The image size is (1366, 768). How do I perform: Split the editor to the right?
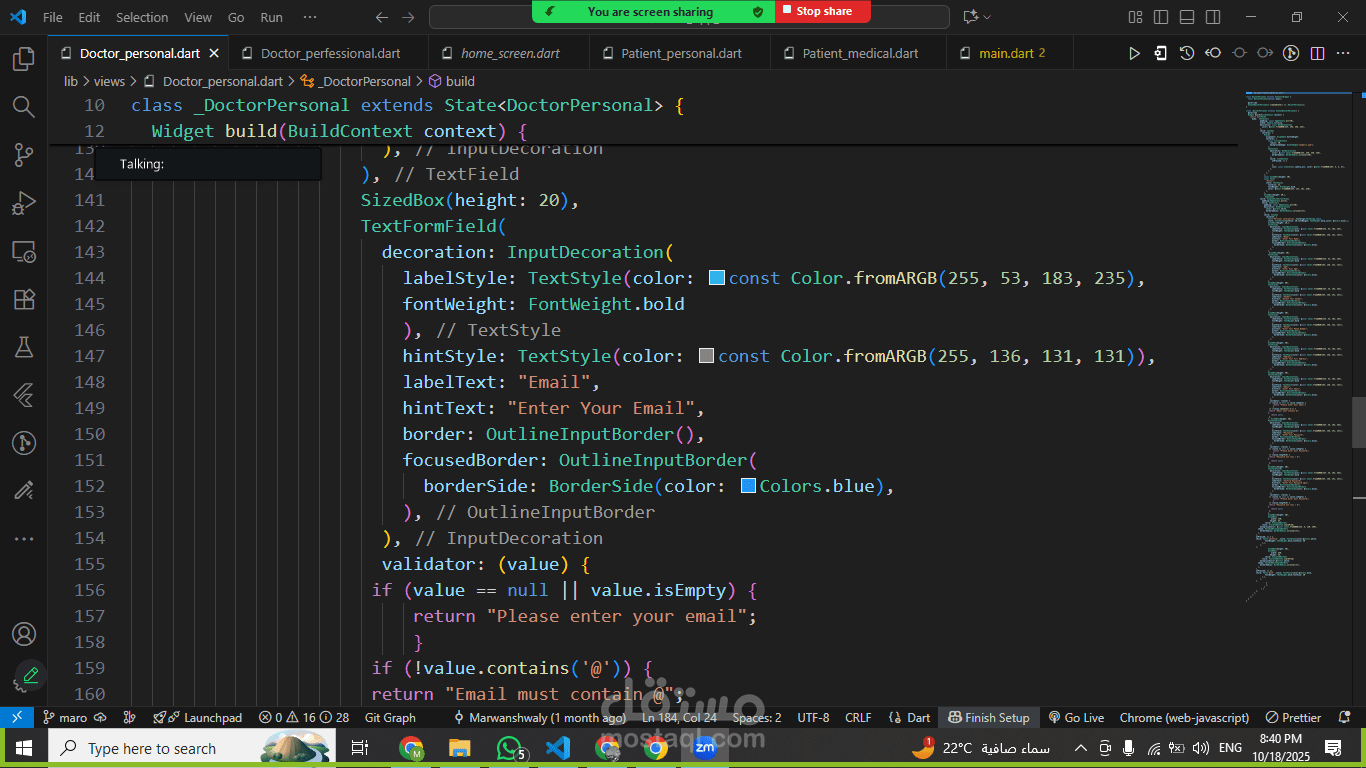point(1317,53)
